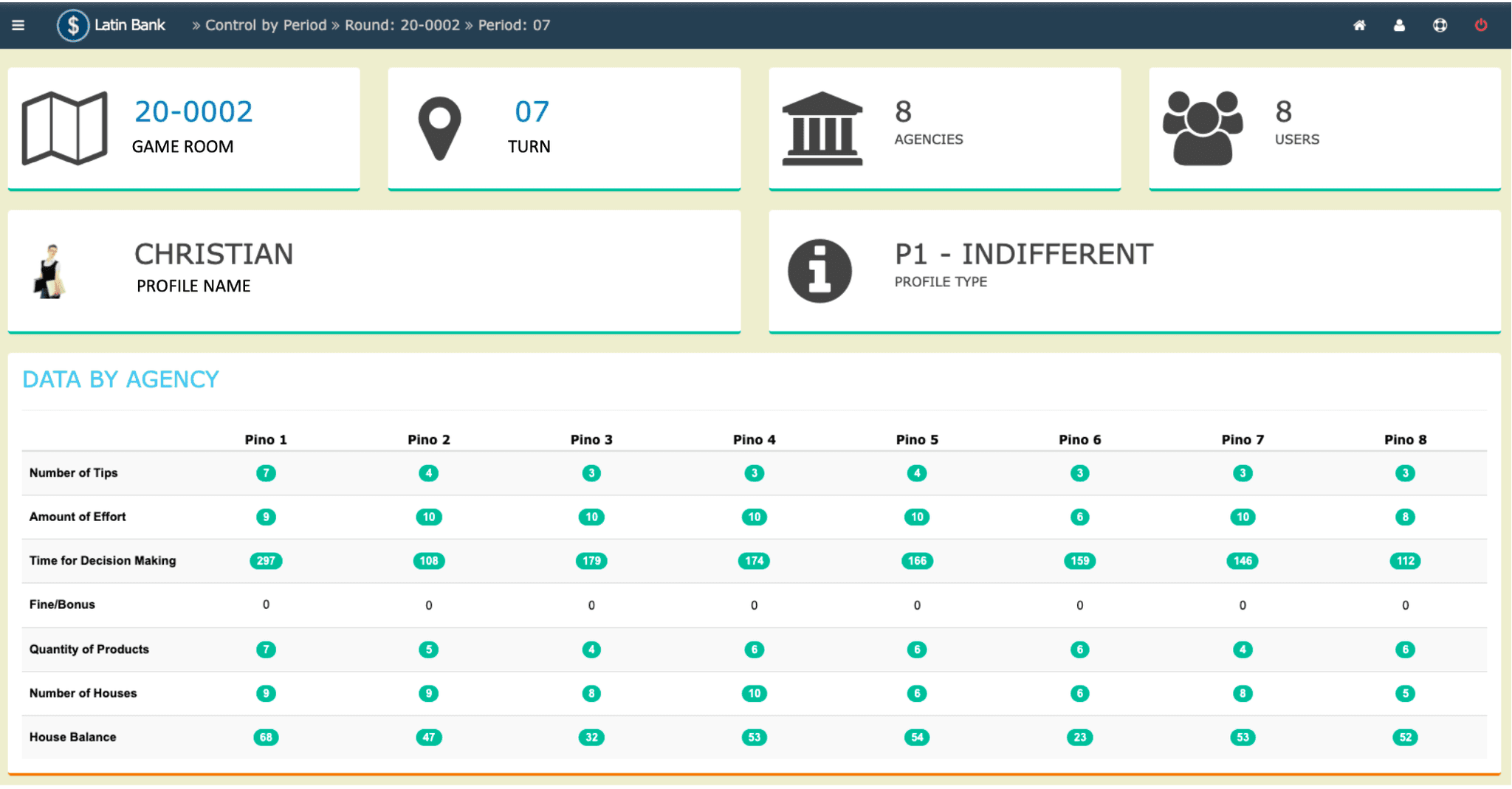
Task: Click the game room map icon
Action: click(65, 128)
